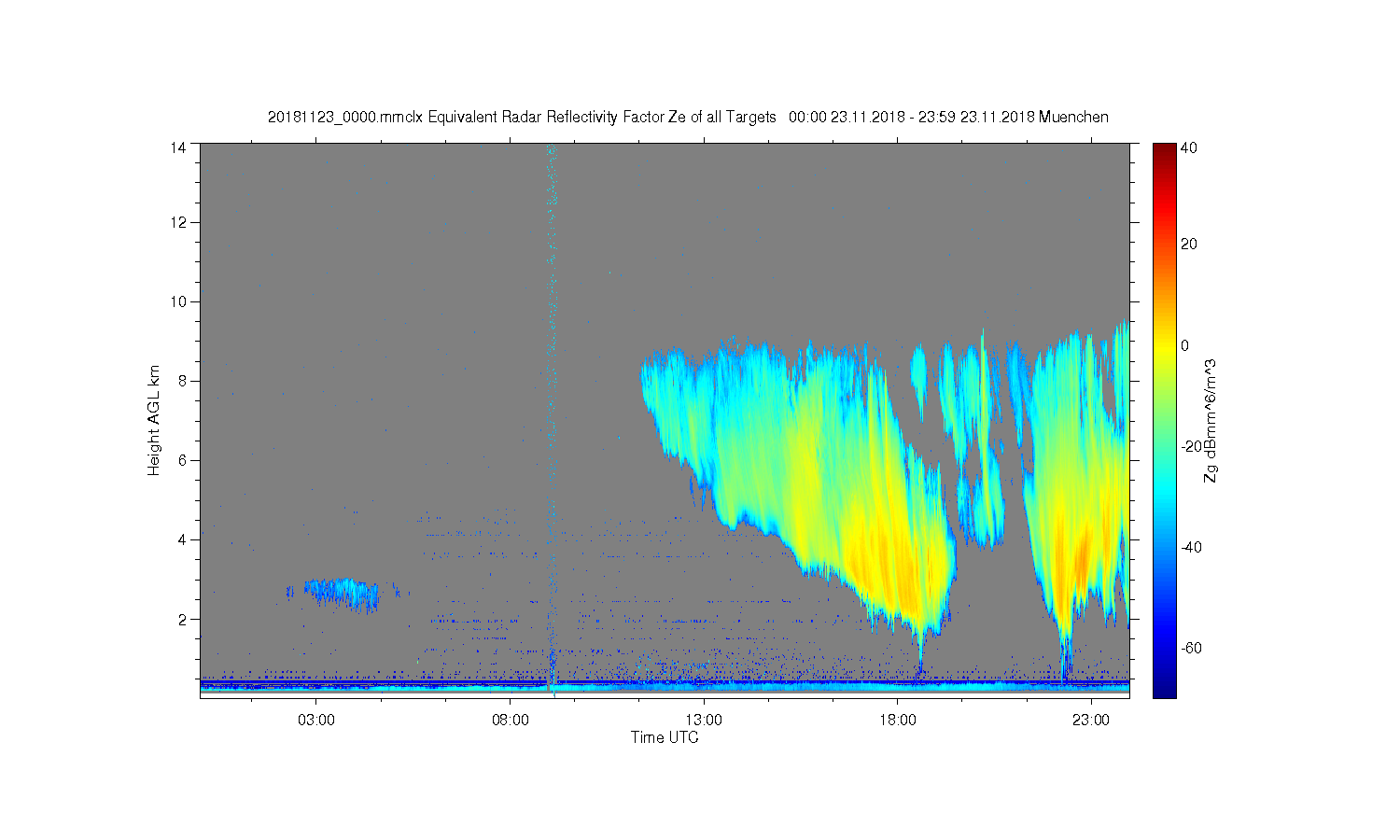Click the colorbar value -20

pyautogui.click(x=1192, y=446)
